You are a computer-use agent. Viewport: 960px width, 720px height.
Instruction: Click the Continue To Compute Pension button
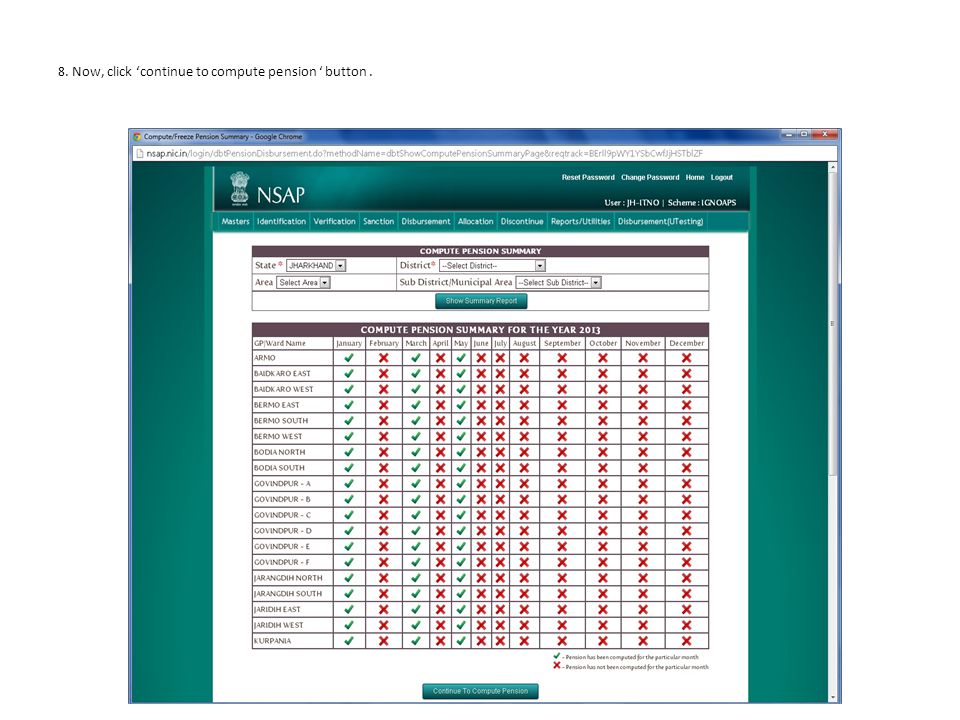[481, 691]
